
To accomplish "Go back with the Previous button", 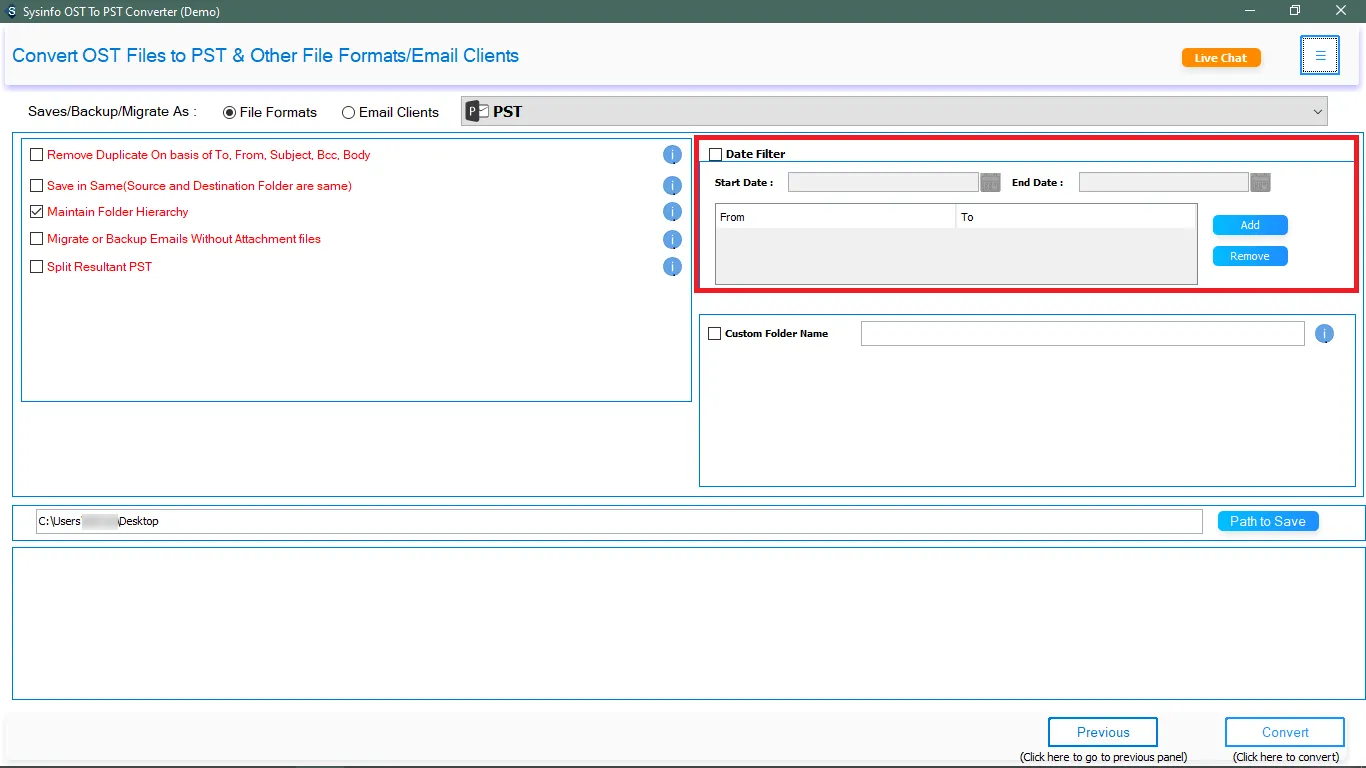I will (1103, 732).
